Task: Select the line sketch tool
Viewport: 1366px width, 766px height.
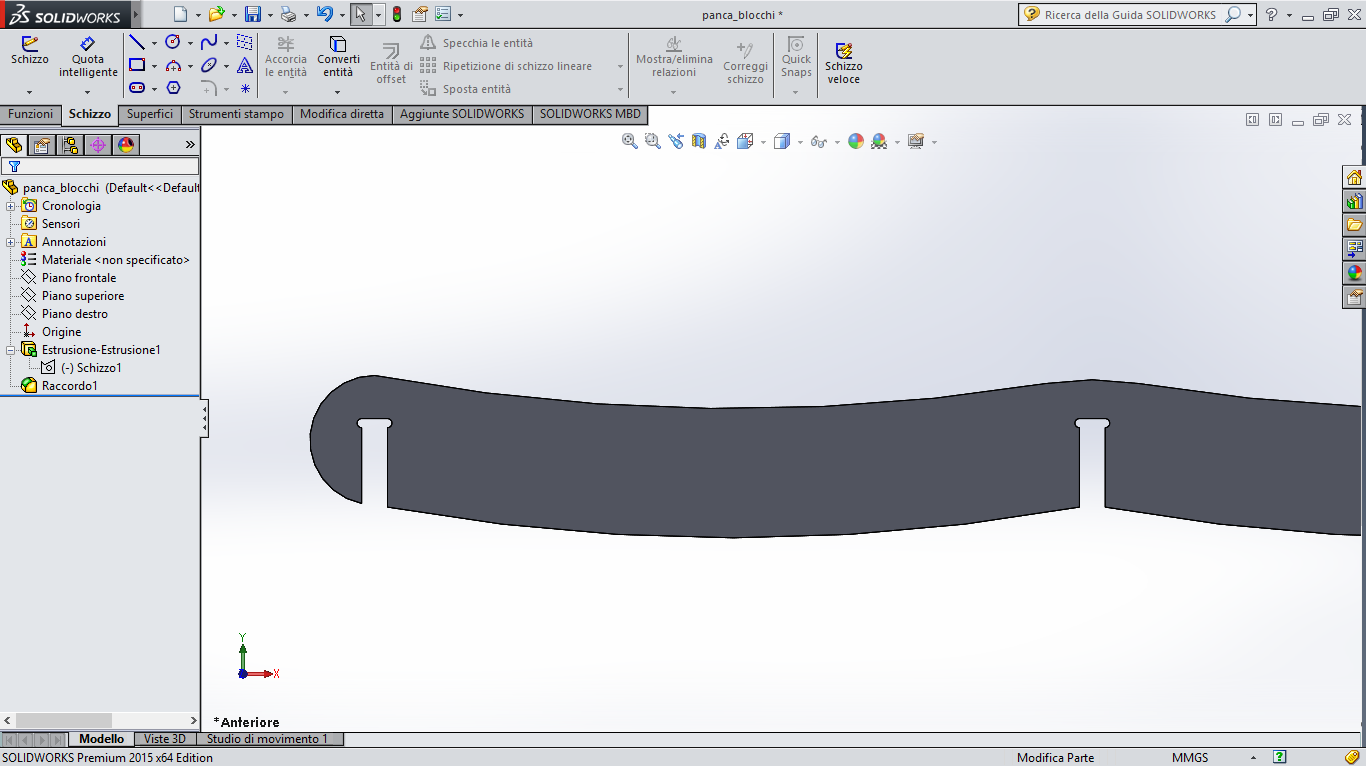Action: [x=137, y=43]
